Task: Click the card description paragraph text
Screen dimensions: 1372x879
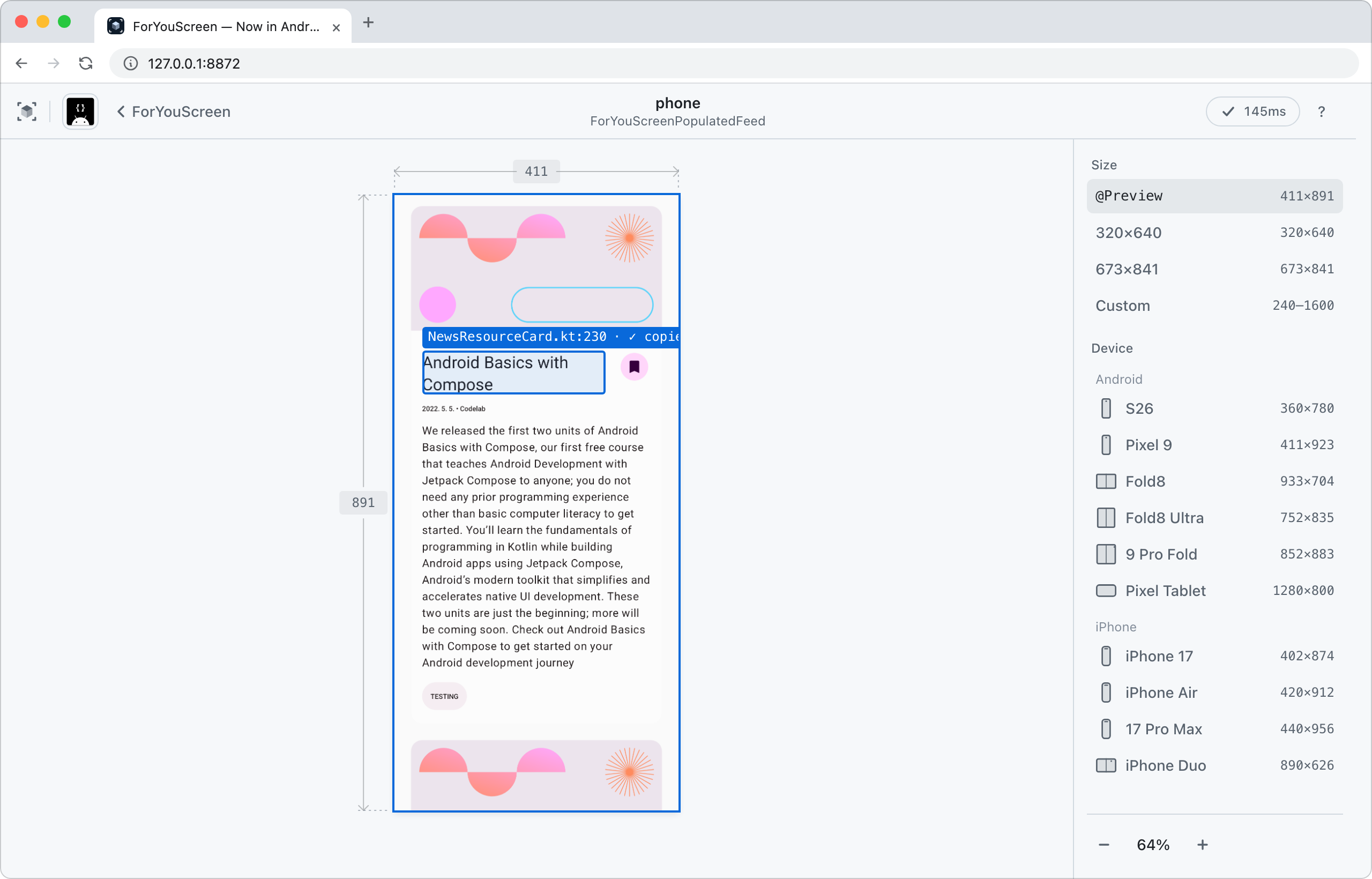Action: click(x=536, y=546)
